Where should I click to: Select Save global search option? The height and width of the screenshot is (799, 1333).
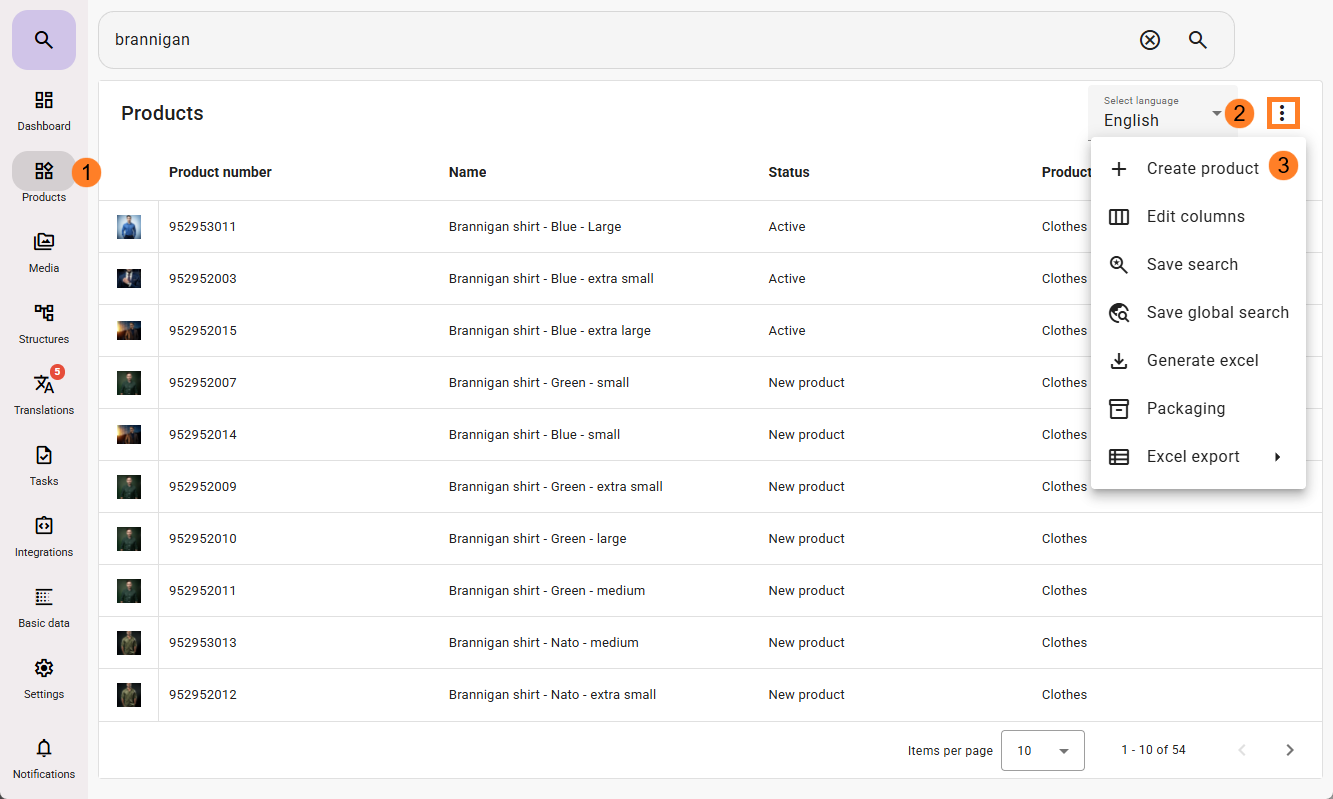[x=1216, y=313]
